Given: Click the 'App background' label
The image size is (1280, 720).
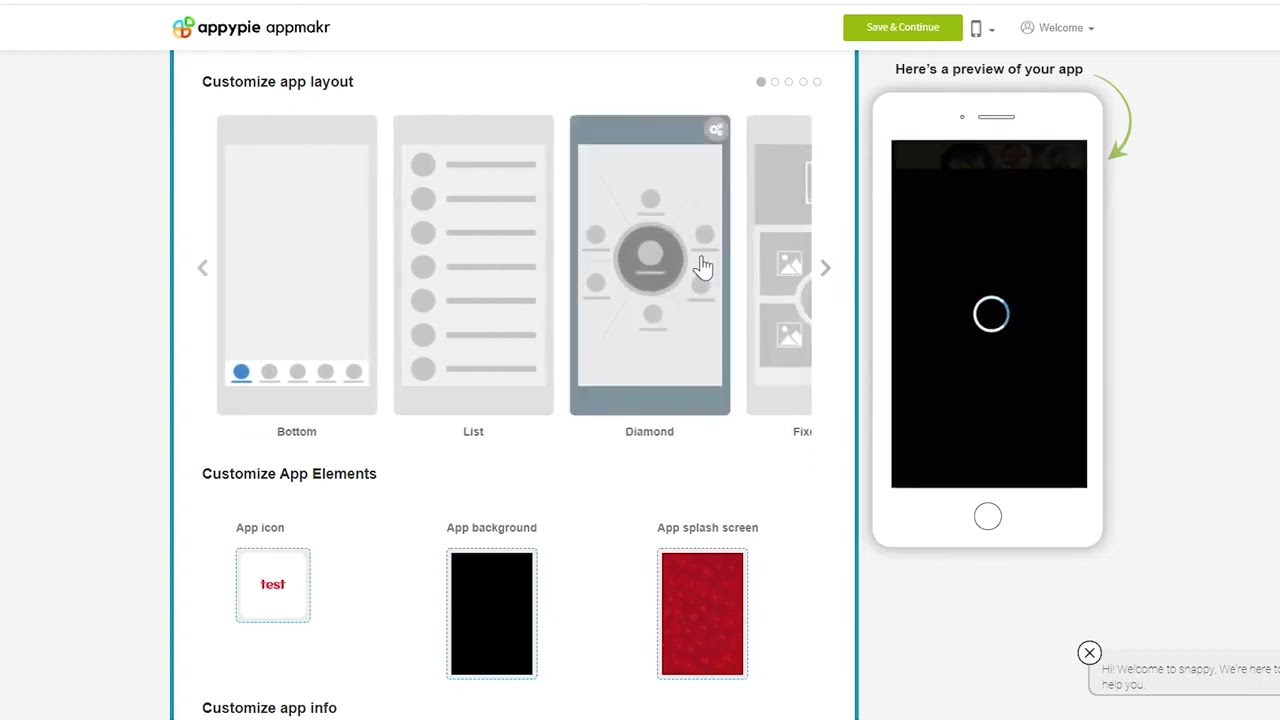Looking at the screenshot, I should [x=492, y=528].
